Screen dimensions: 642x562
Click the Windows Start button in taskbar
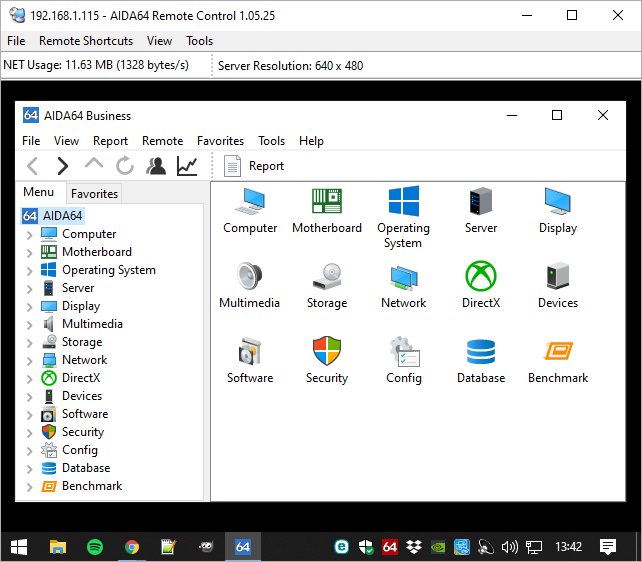point(19,547)
